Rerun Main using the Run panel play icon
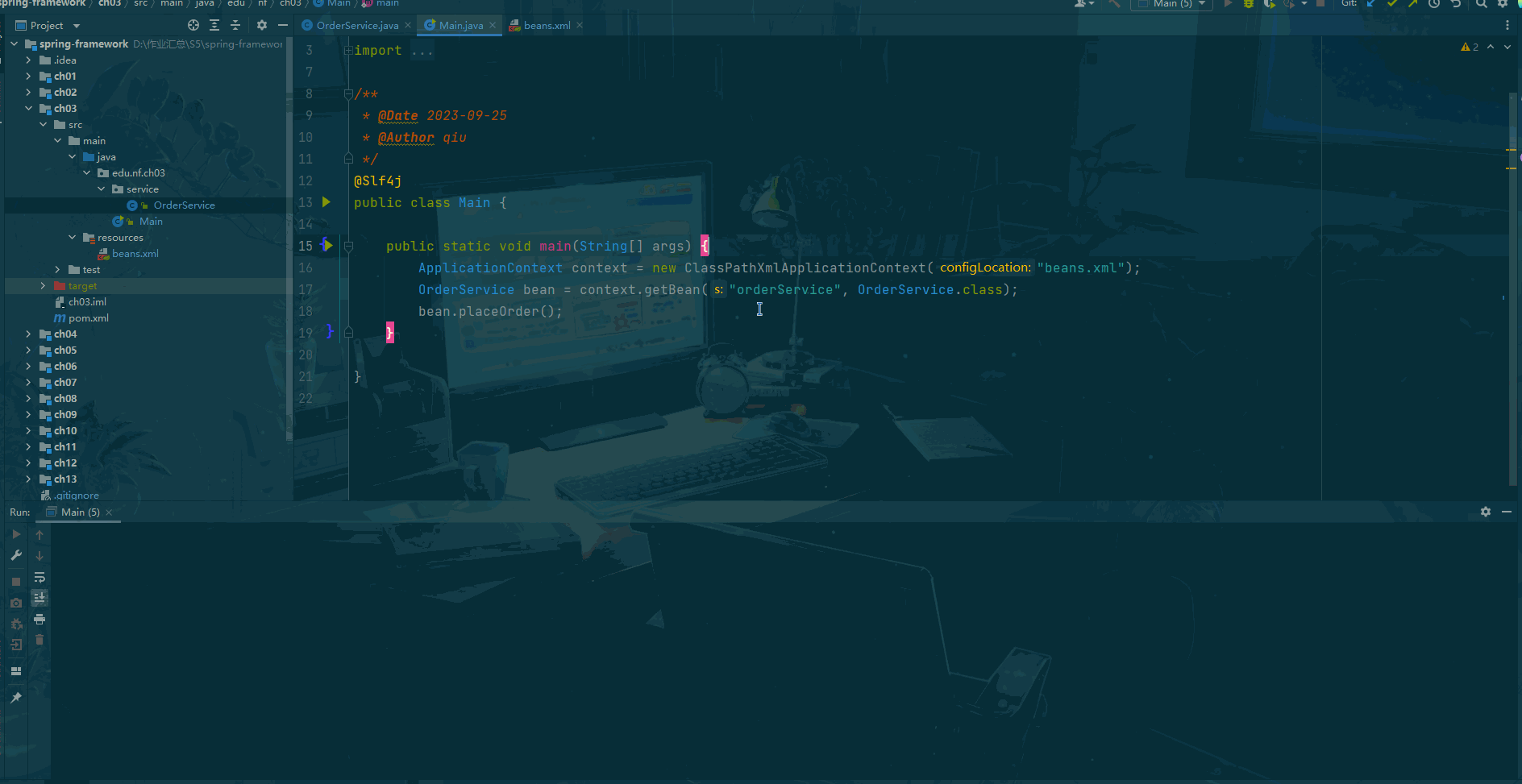This screenshot has height=784, width=1522. (15, 533)
